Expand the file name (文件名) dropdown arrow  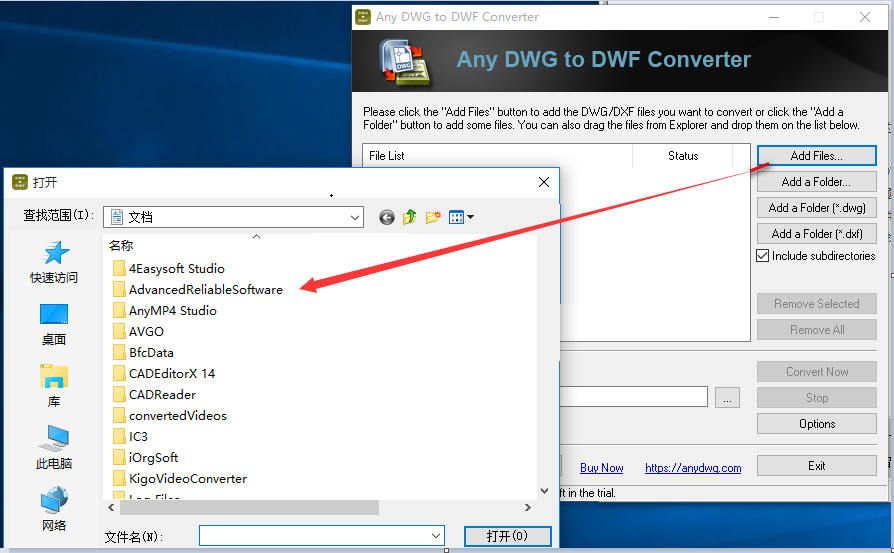(436, 536)
